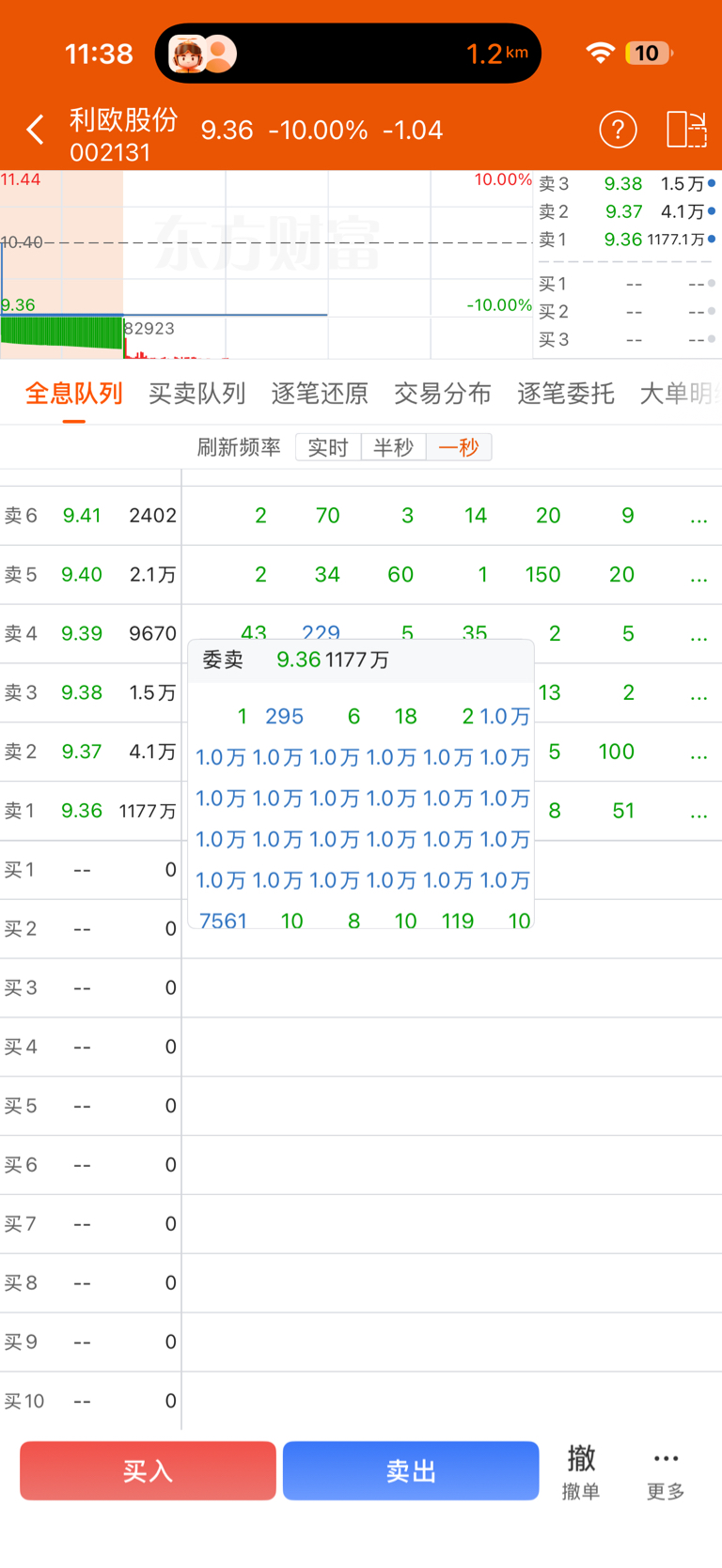
Task: Tap the Dynamic Island avatar icons
Action: 202,54
